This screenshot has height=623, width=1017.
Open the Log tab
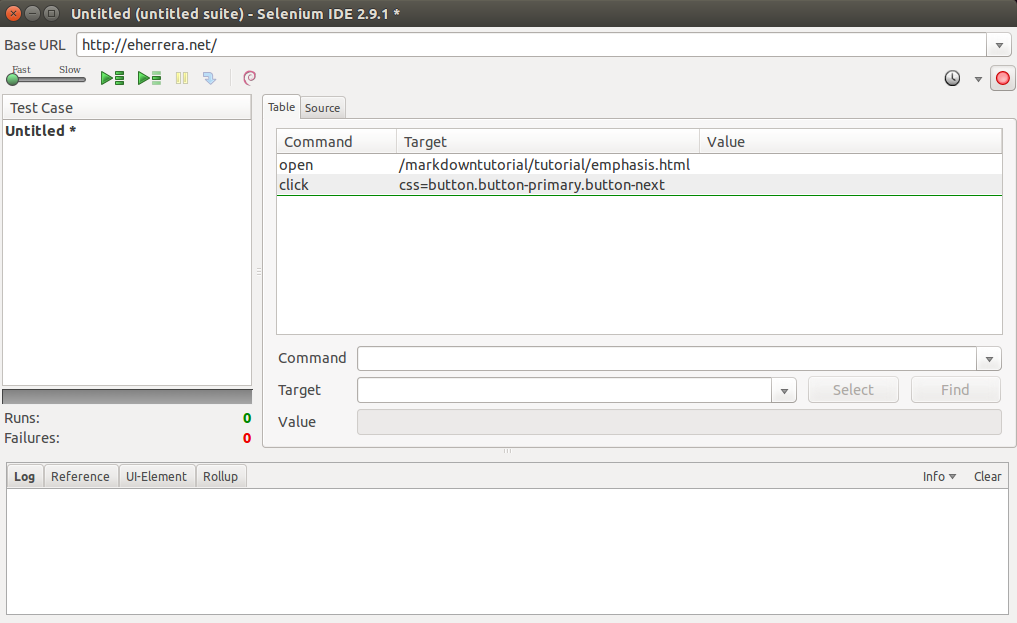click(x=25, y=476)
